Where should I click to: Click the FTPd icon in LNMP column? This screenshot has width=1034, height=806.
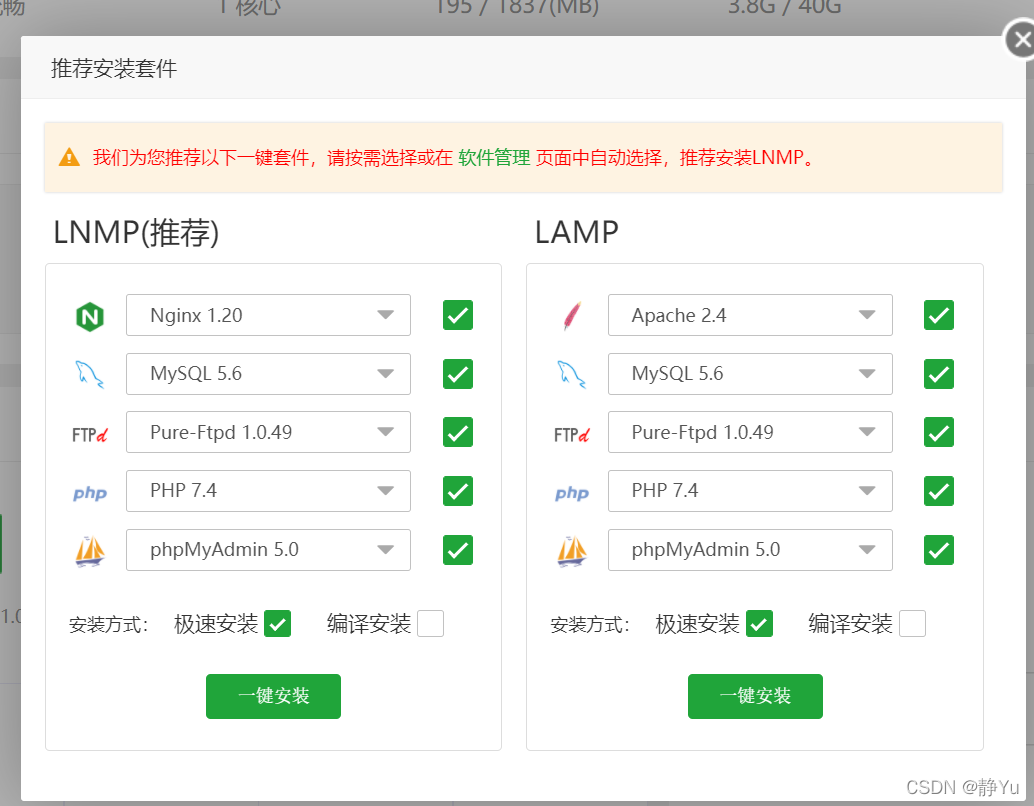(90, 435)
